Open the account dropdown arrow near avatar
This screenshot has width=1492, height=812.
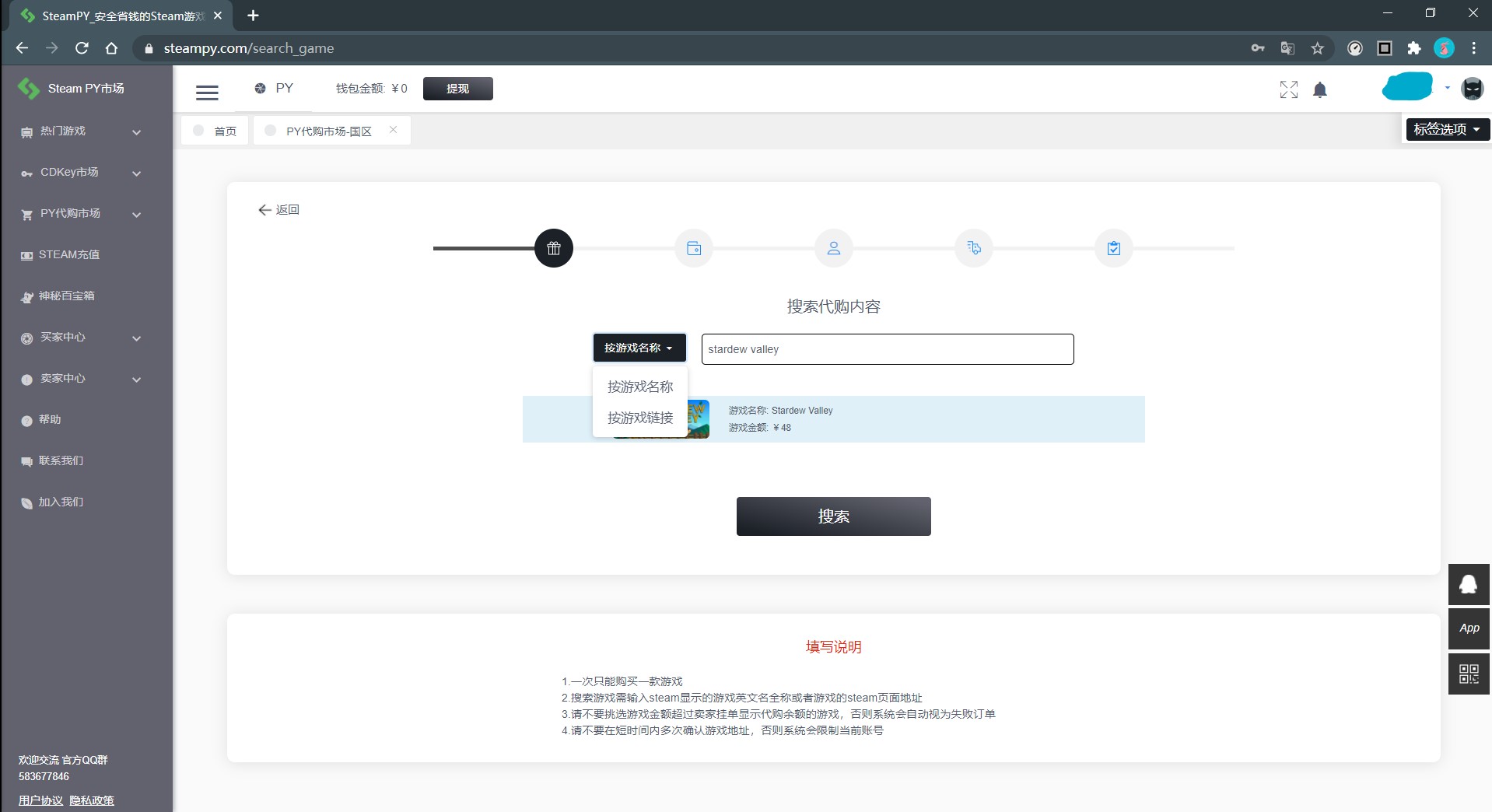[1447, 88]
